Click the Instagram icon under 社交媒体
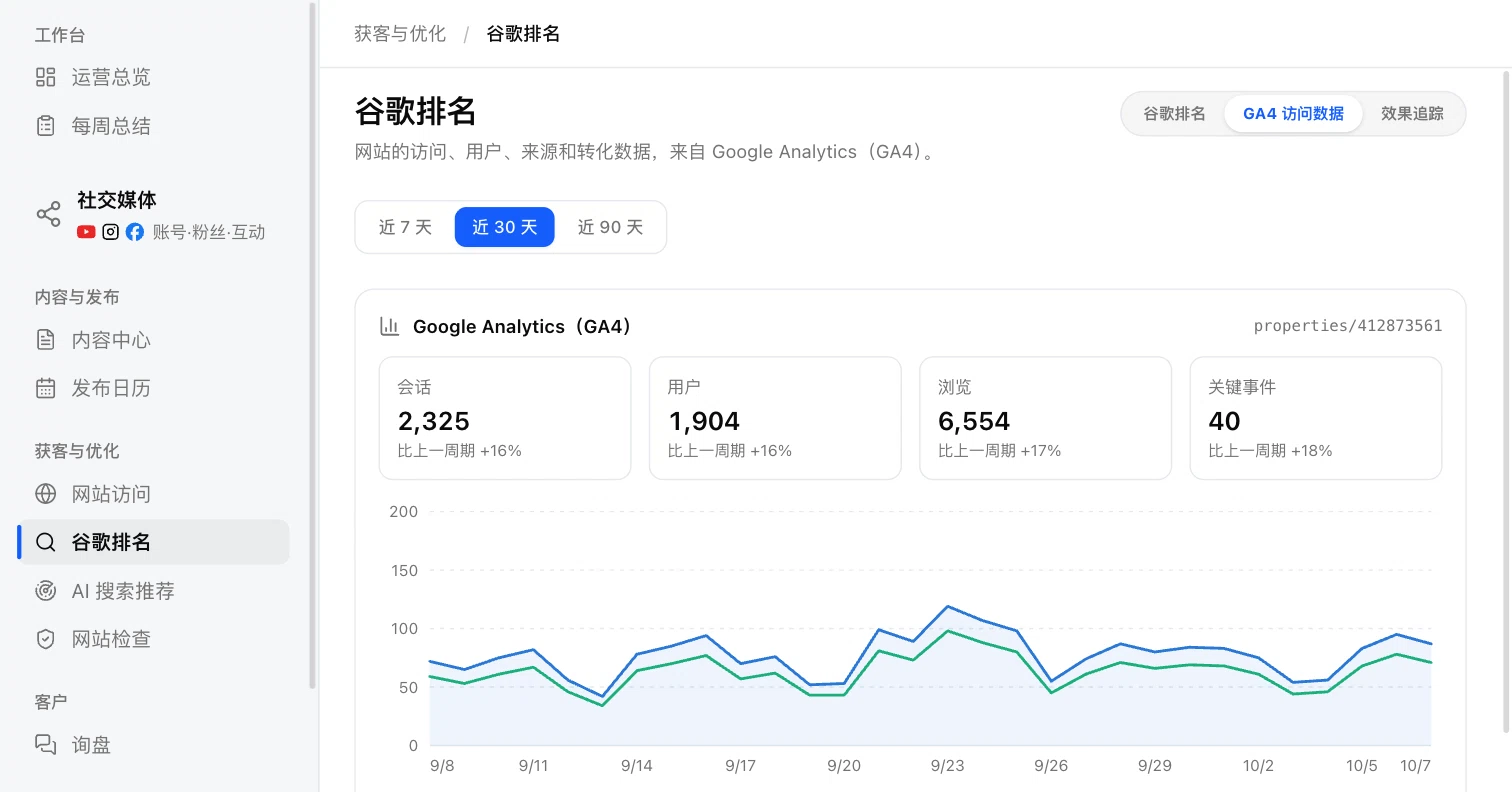This screenshot has height=792, width=1512. tap(110, 232)
